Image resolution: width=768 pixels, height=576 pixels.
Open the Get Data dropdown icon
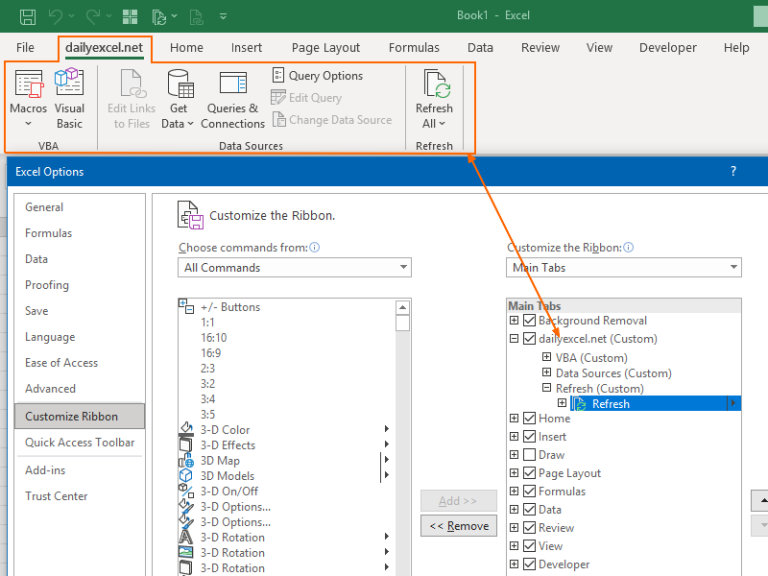[x=178, y=98]
